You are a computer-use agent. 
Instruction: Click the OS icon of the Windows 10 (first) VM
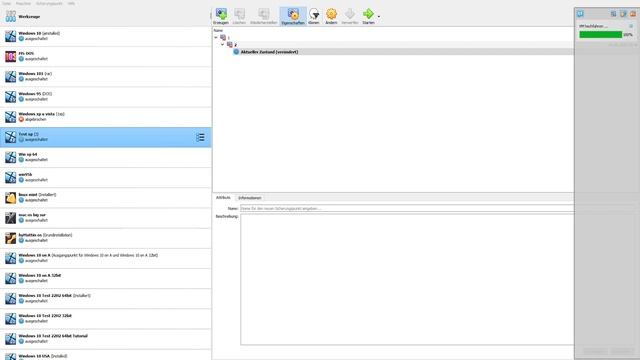point(11,36)
